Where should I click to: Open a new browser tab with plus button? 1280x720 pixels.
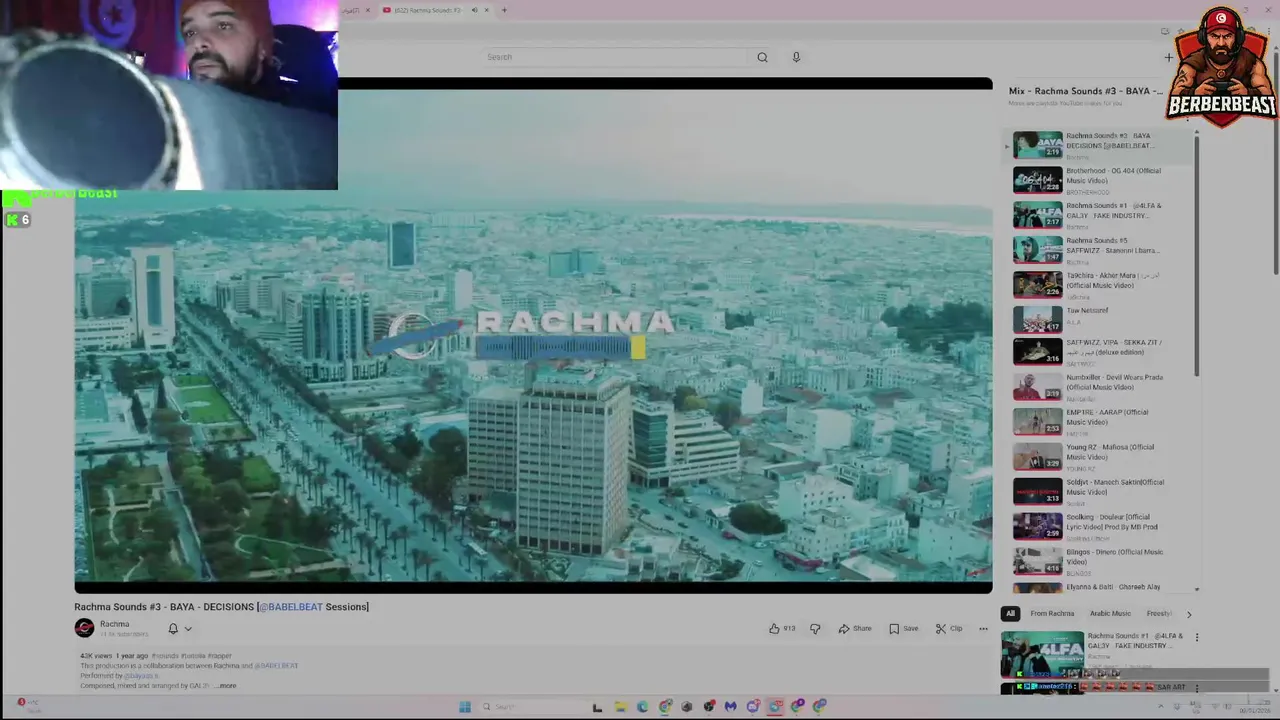(x=504, y=10)
